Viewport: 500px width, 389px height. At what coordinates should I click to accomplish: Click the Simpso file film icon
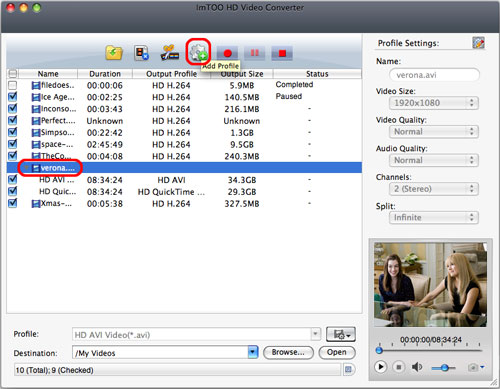click(36, 133)
